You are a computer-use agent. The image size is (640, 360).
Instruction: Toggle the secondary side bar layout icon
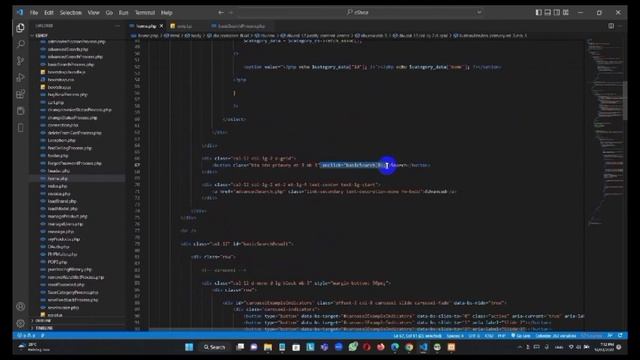(x=557, y=13)
